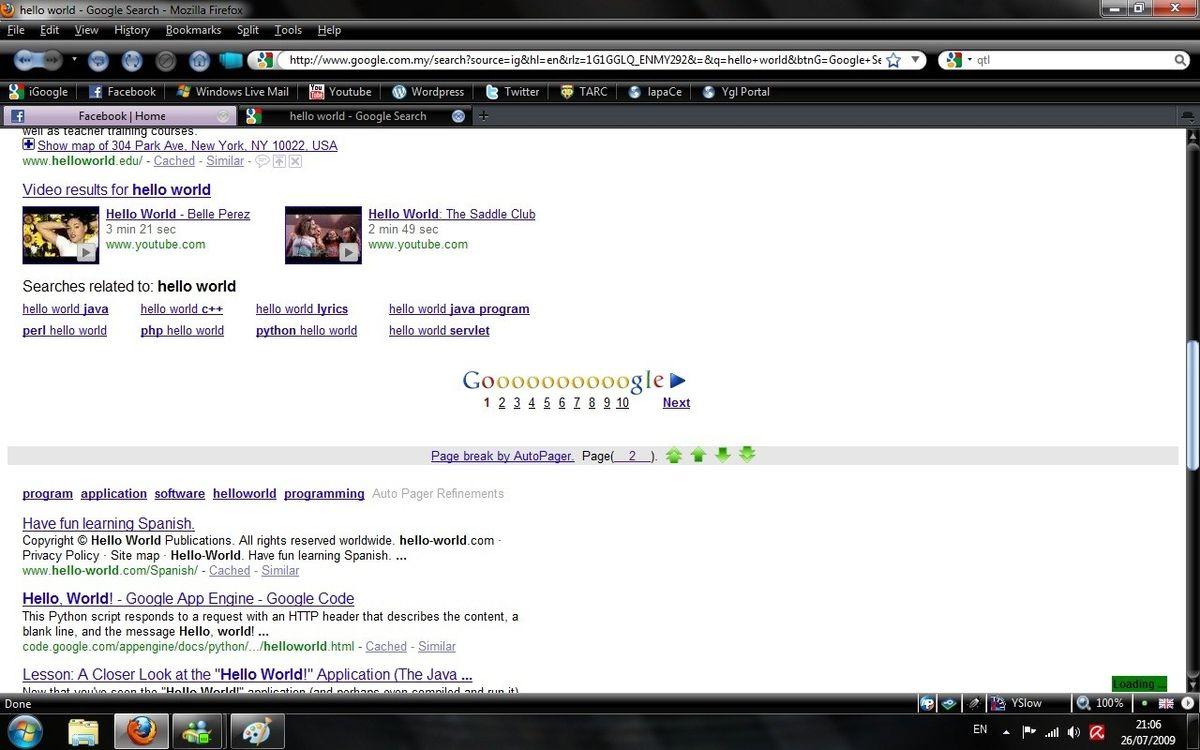This screenshot has height=750, width=1200.
Task: Click the home button icon
Action: click(x=200, y=60)
